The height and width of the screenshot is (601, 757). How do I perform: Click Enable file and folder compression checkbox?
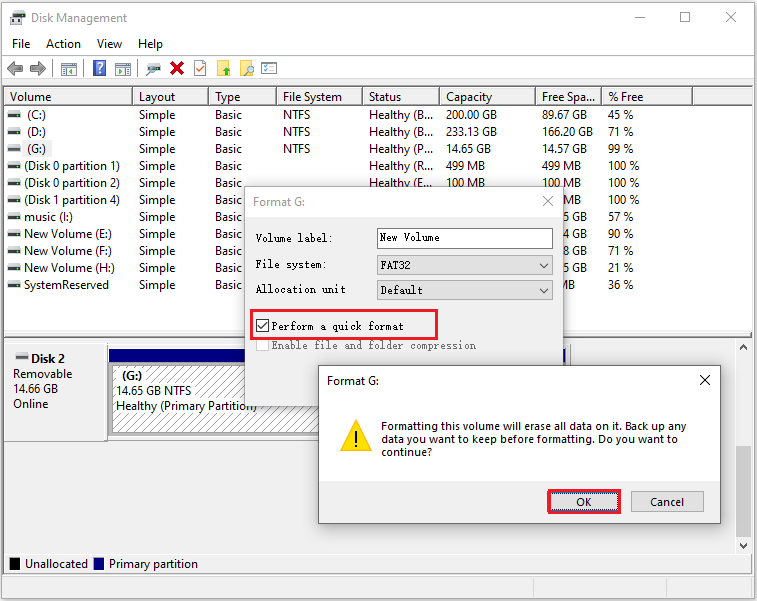262,345
